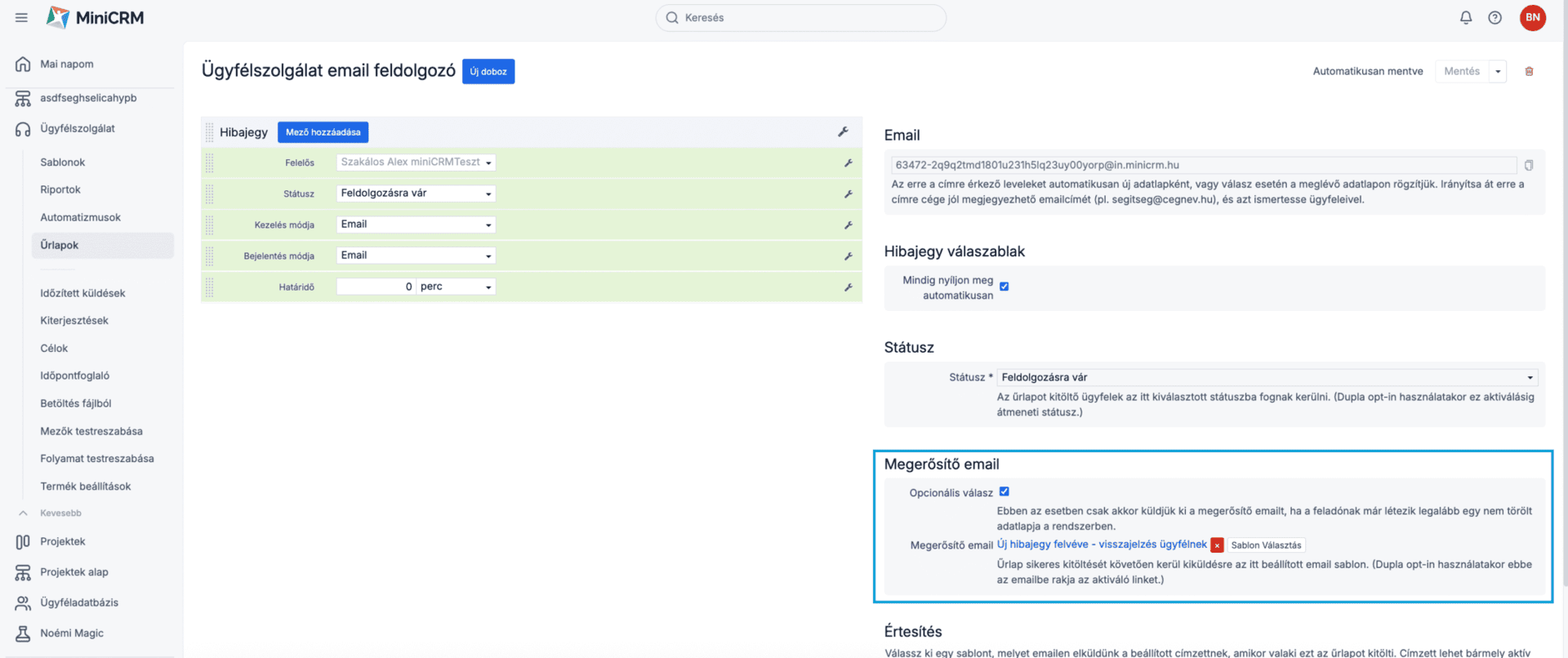Delete the form using the trash icon
Image resolution: width=1568 pixels, height=658 pixels.
click(x=1529, y=72)
